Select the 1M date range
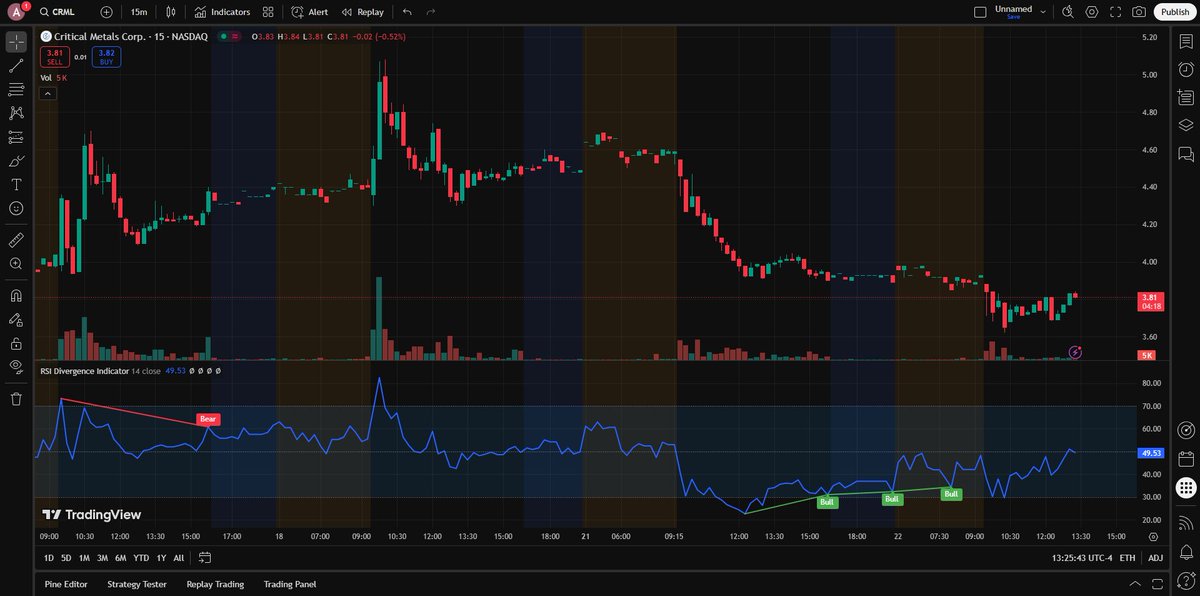 pyautogui.click(x=84, y=558)
